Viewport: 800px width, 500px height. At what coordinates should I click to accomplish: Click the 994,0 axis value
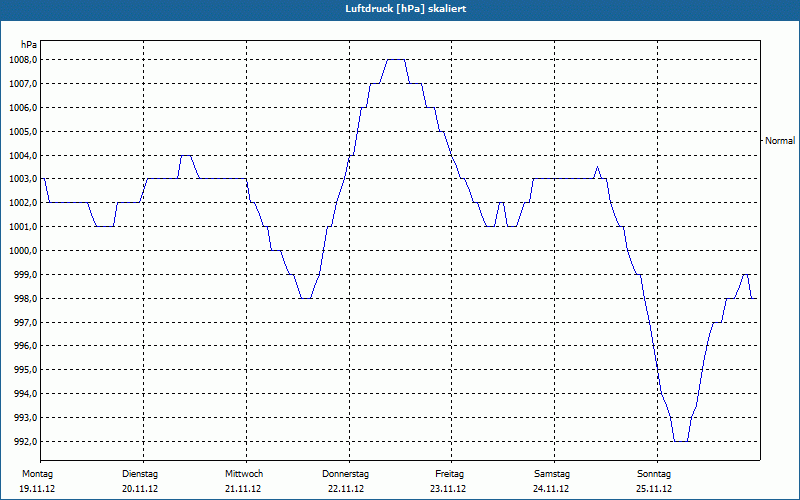coord(25,394)
